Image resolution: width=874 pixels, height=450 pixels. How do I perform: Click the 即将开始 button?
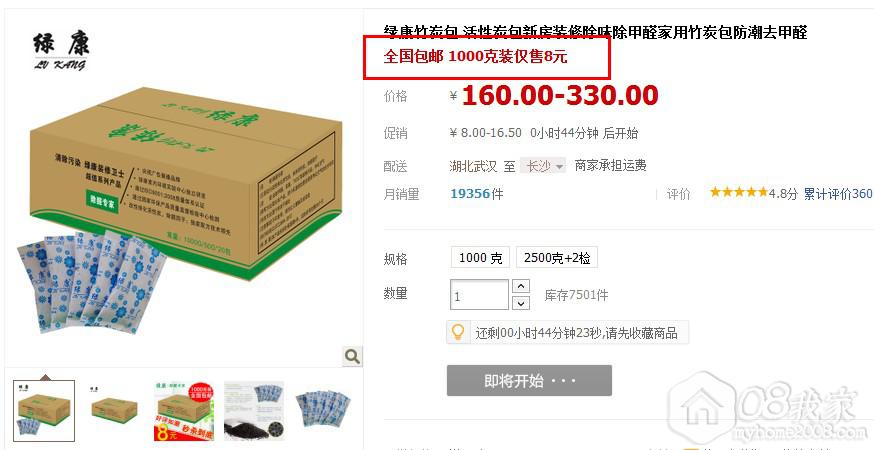(529, 381)
